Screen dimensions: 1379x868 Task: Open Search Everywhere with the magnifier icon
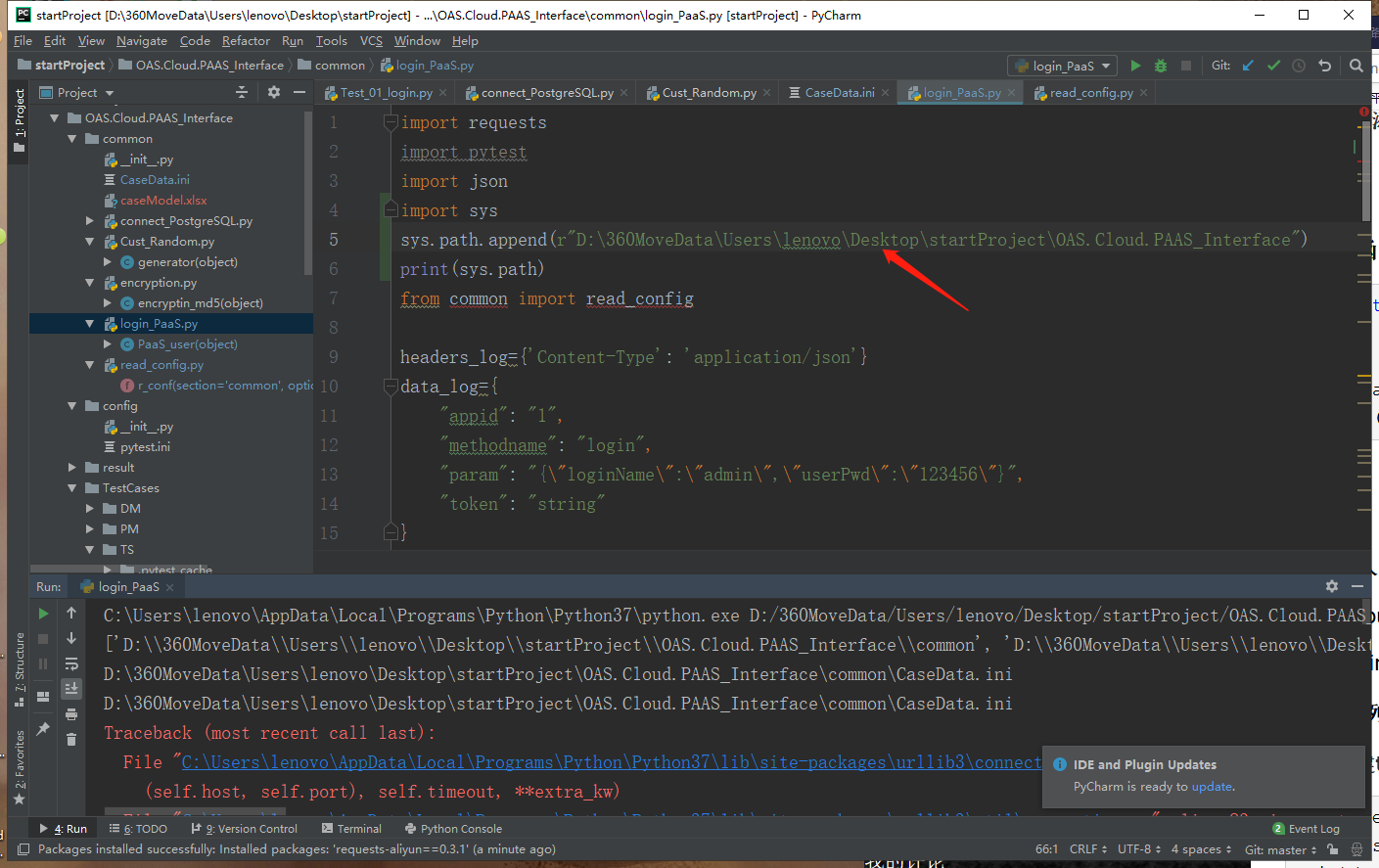point(1356,66)
